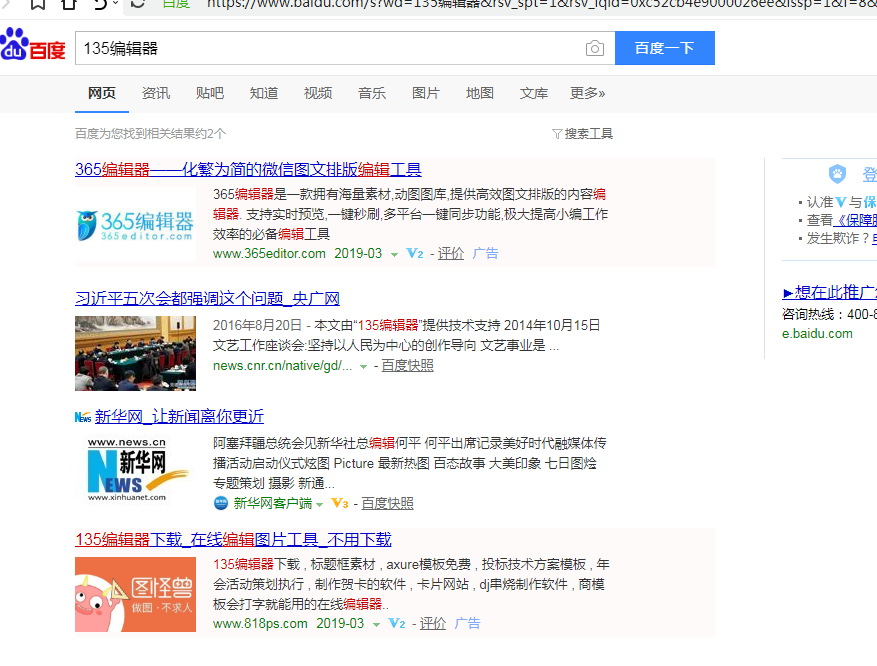Click the 365编辑器 logo thumbnail

[135, 225]
